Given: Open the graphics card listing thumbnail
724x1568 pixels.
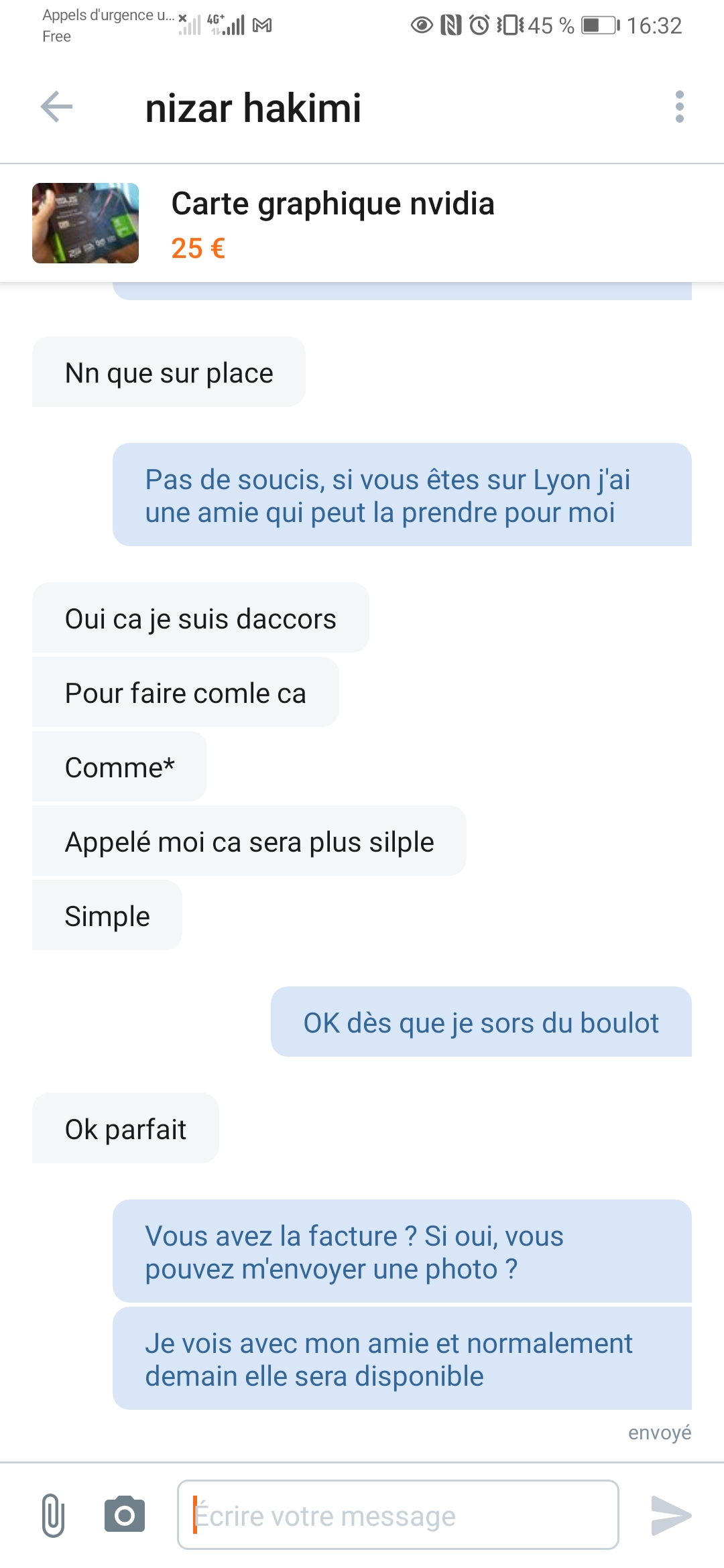Looking at the screenshot, I should click(86, 223).
